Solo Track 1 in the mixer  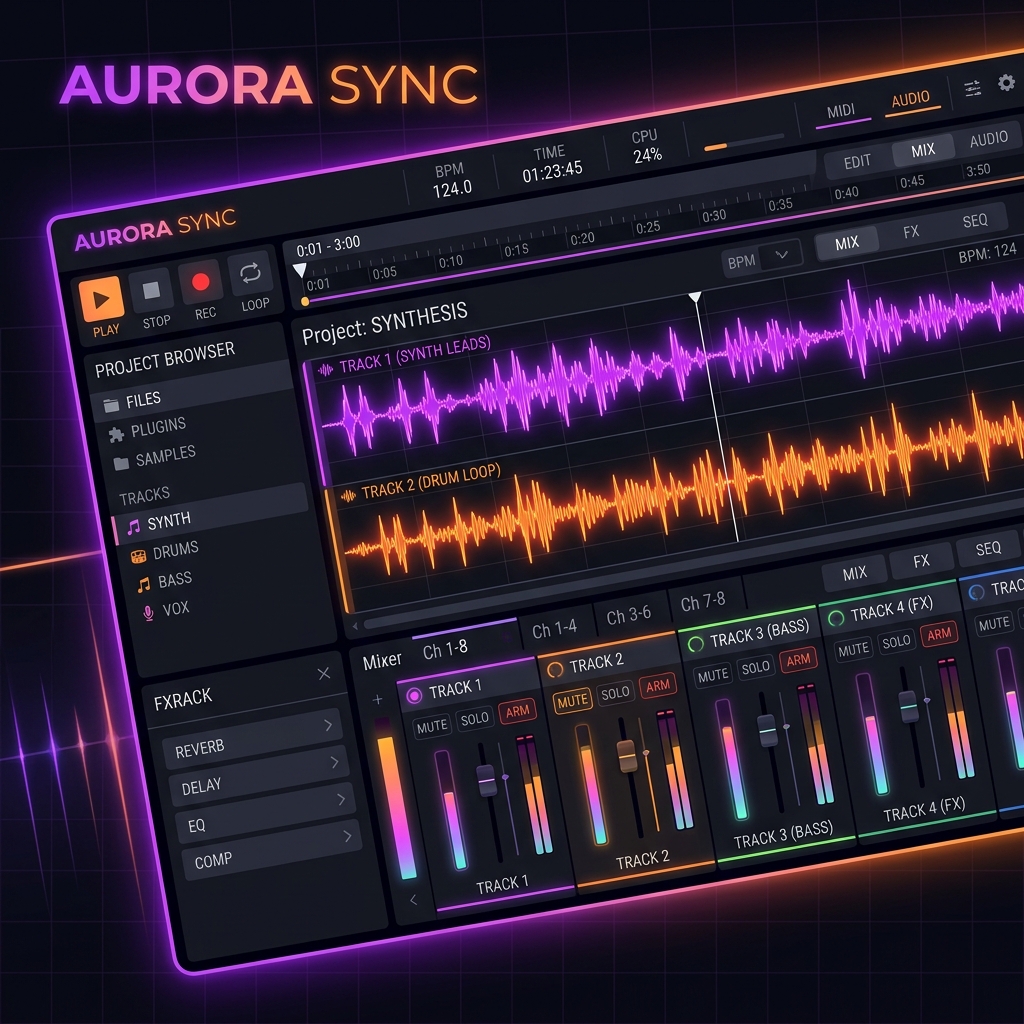[x=475, y=718]
